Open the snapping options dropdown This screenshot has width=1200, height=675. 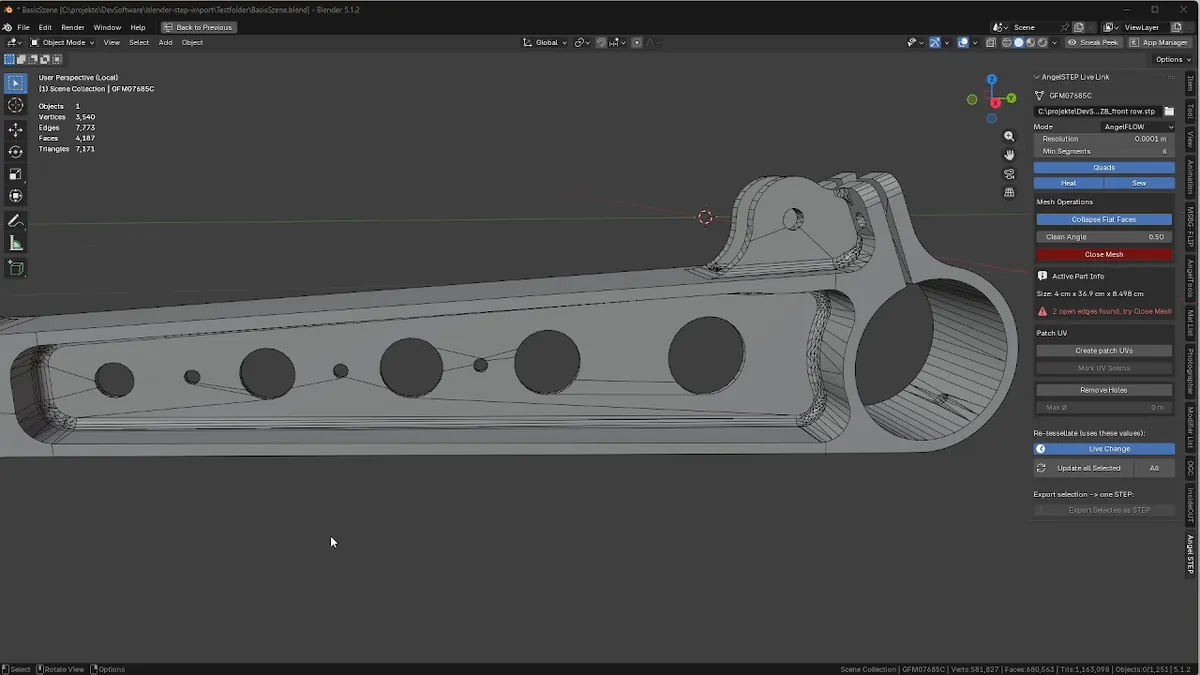coord(618,43)
